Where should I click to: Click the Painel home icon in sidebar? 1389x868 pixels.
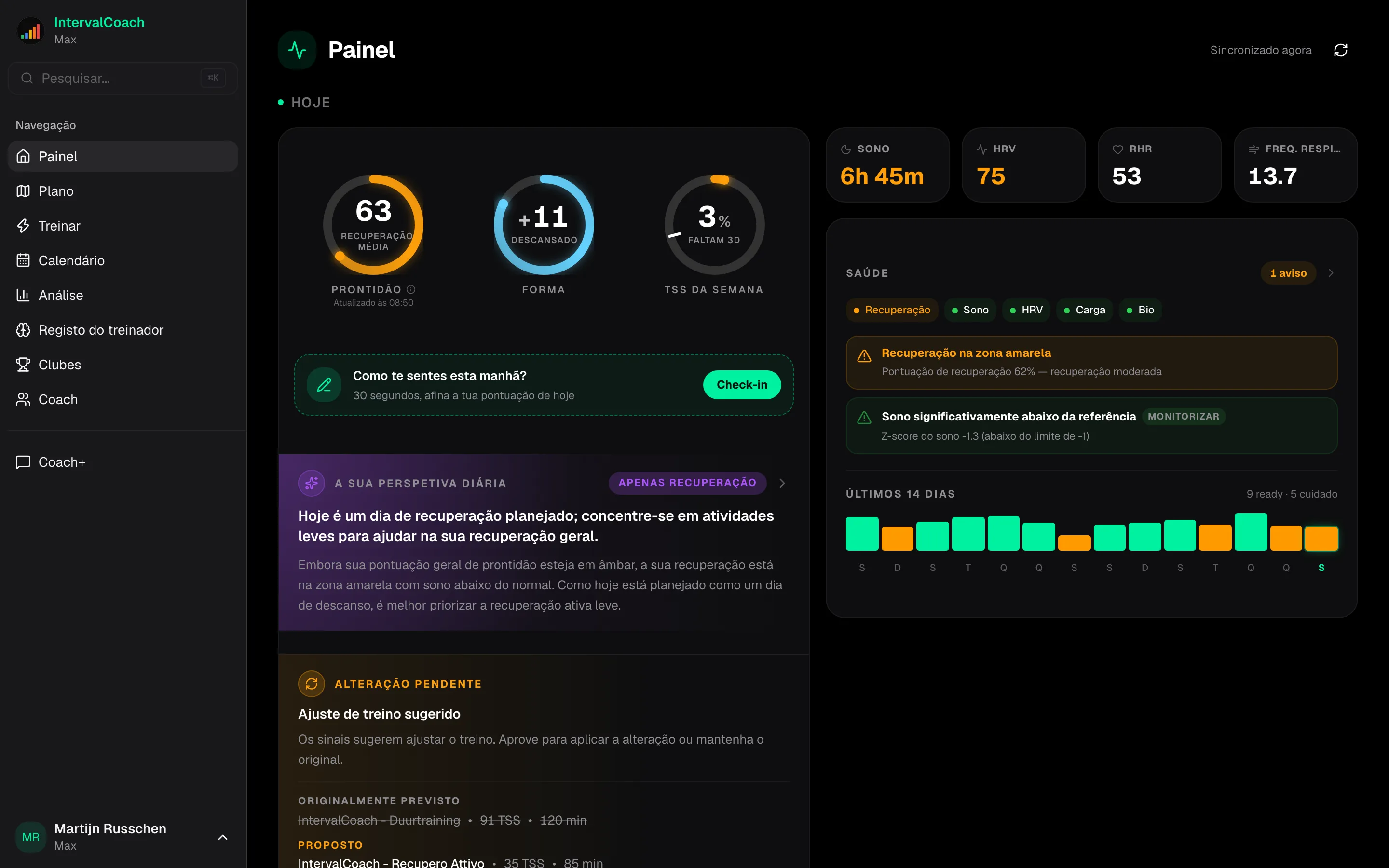pos(23,156)
